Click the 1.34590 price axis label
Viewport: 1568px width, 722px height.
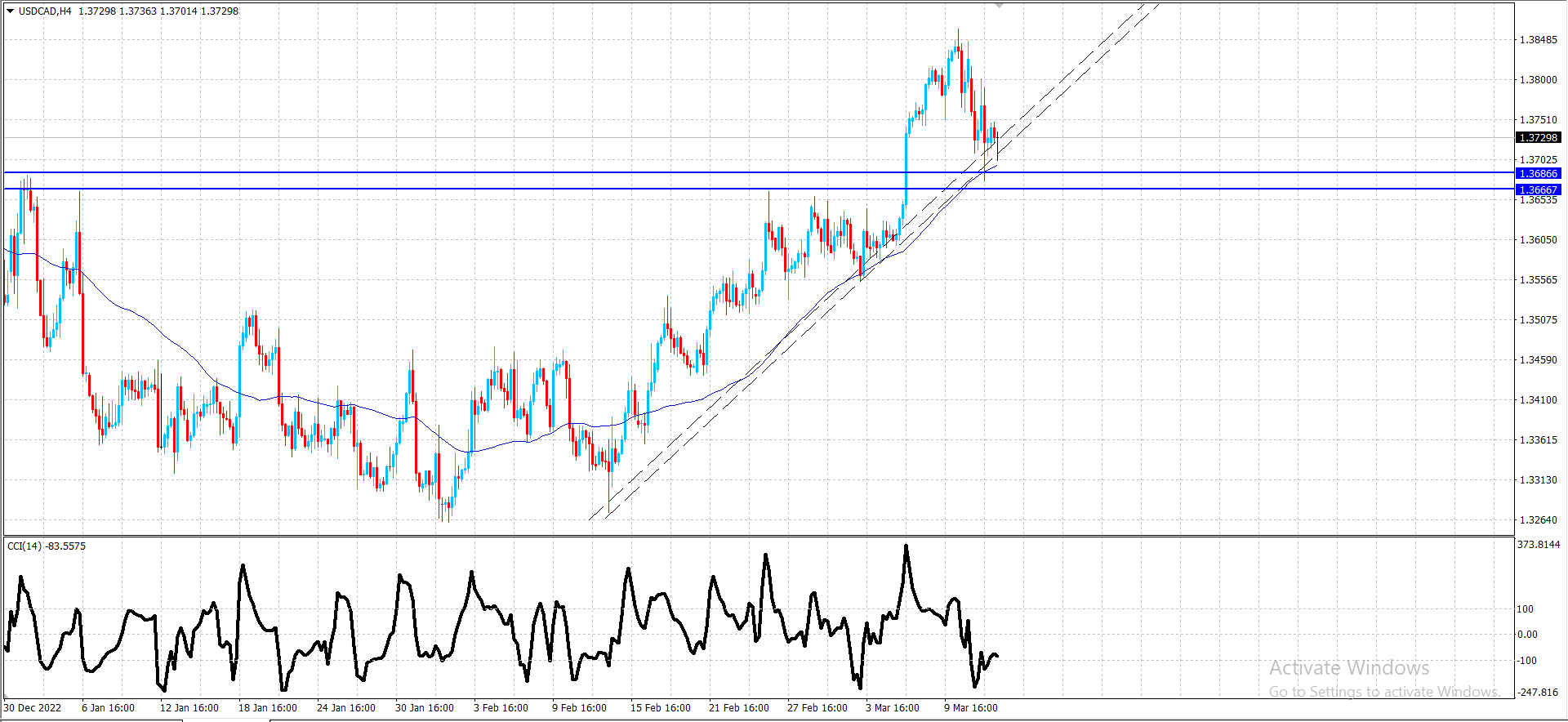click(x=1538, y=360)
